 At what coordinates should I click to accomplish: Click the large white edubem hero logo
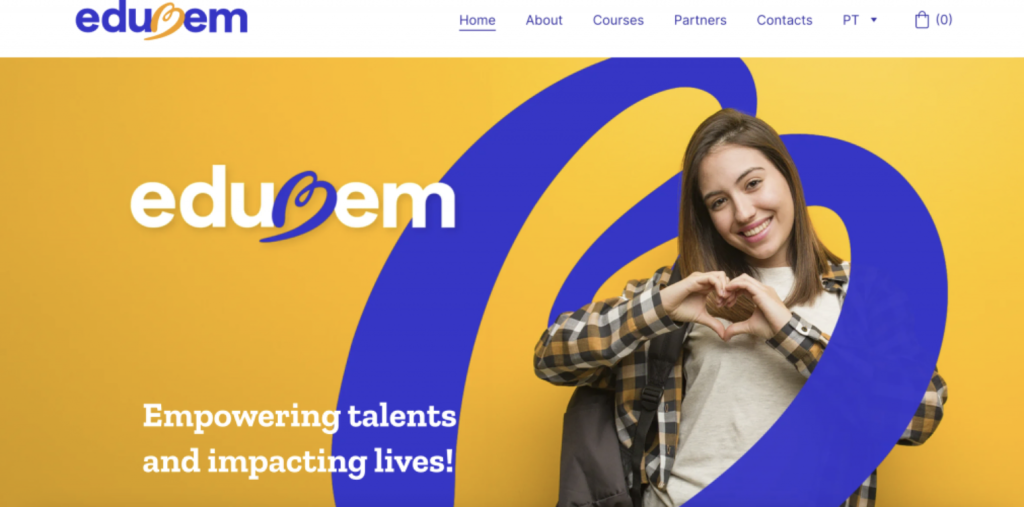293,203
